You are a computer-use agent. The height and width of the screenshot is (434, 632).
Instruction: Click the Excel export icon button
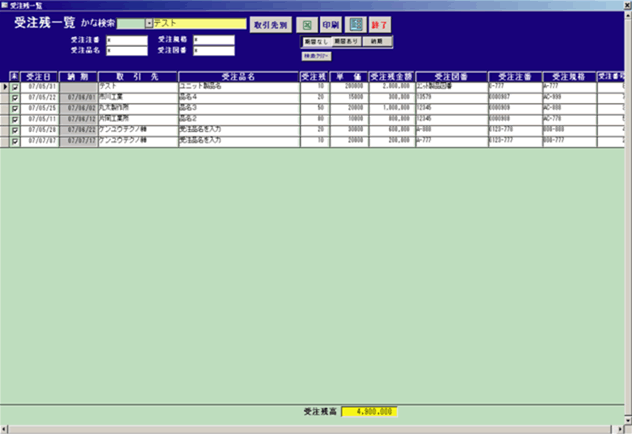coord(307,23)
